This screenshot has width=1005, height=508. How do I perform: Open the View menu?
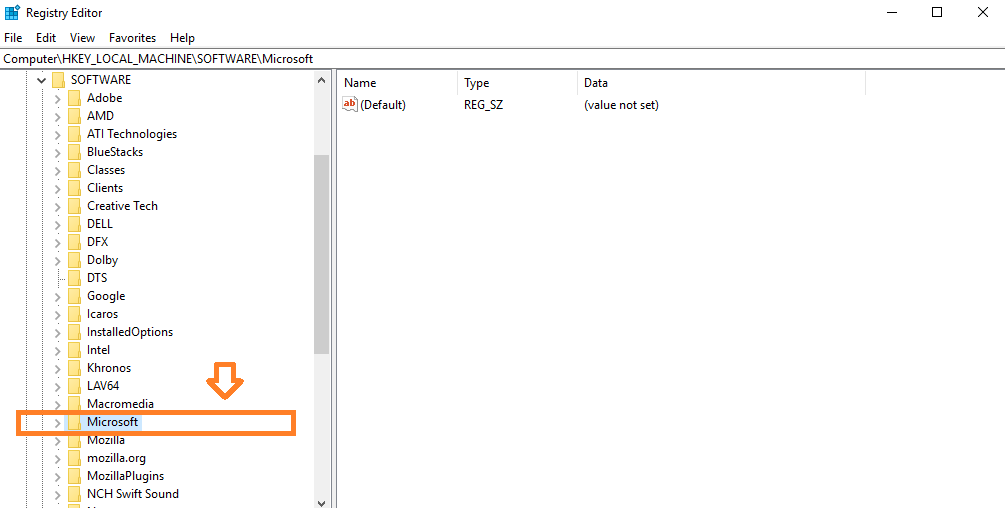click(x=82, y=38)
